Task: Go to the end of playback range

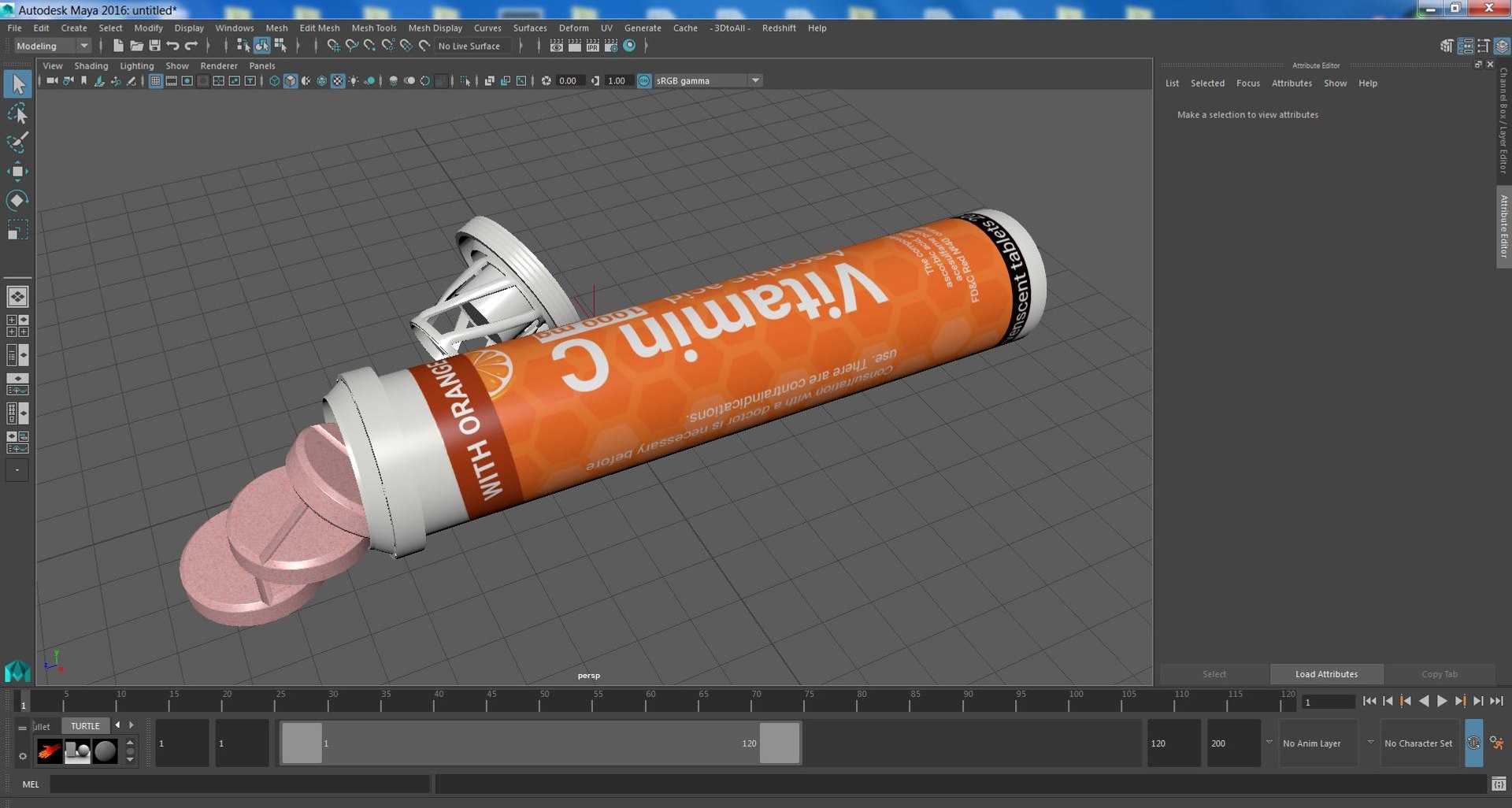Action: click(x=1496, y=701)
